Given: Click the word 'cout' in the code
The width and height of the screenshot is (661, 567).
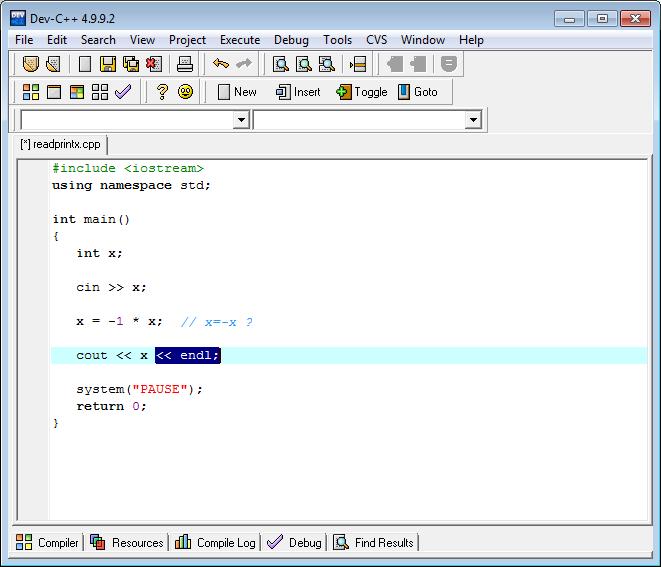Looking at the screenshot, I should click(92, 355).
